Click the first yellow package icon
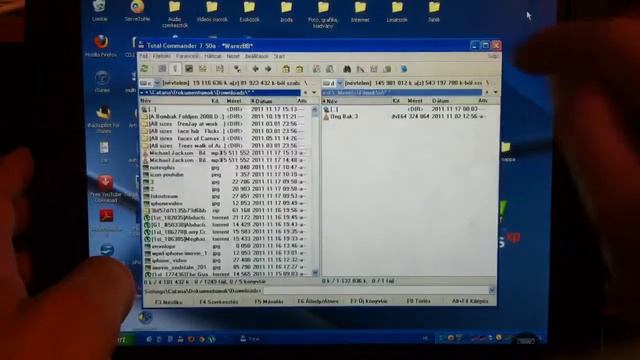640x360 pixels. click(286, 69)
